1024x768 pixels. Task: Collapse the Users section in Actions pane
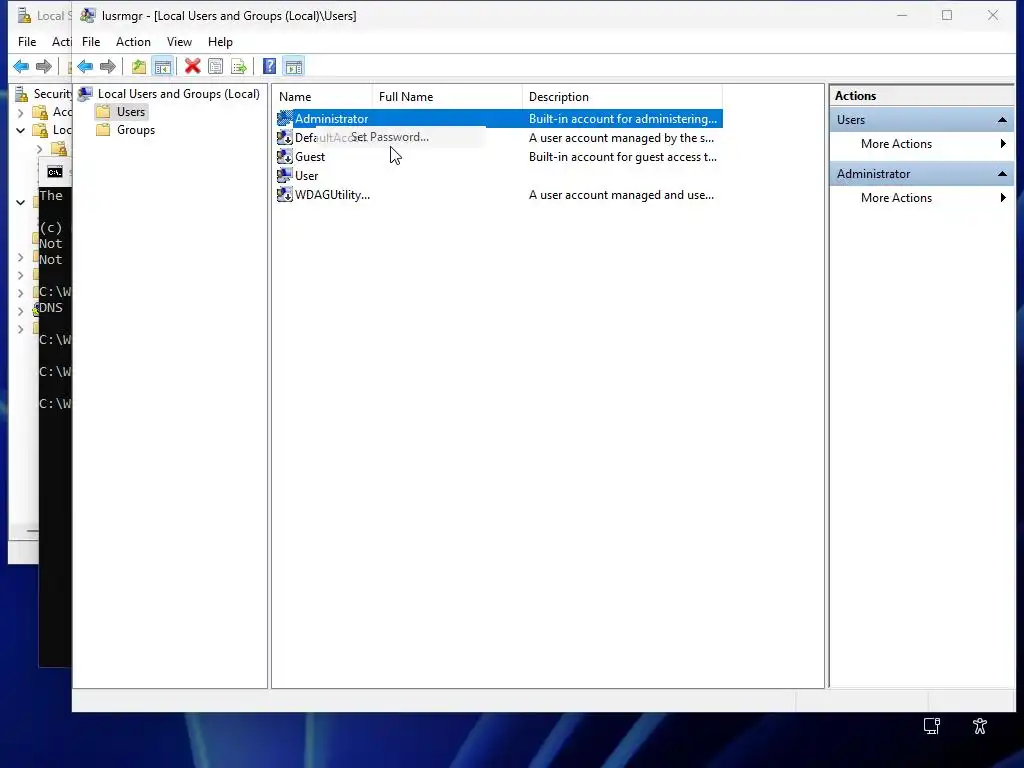coord(1002,120)
